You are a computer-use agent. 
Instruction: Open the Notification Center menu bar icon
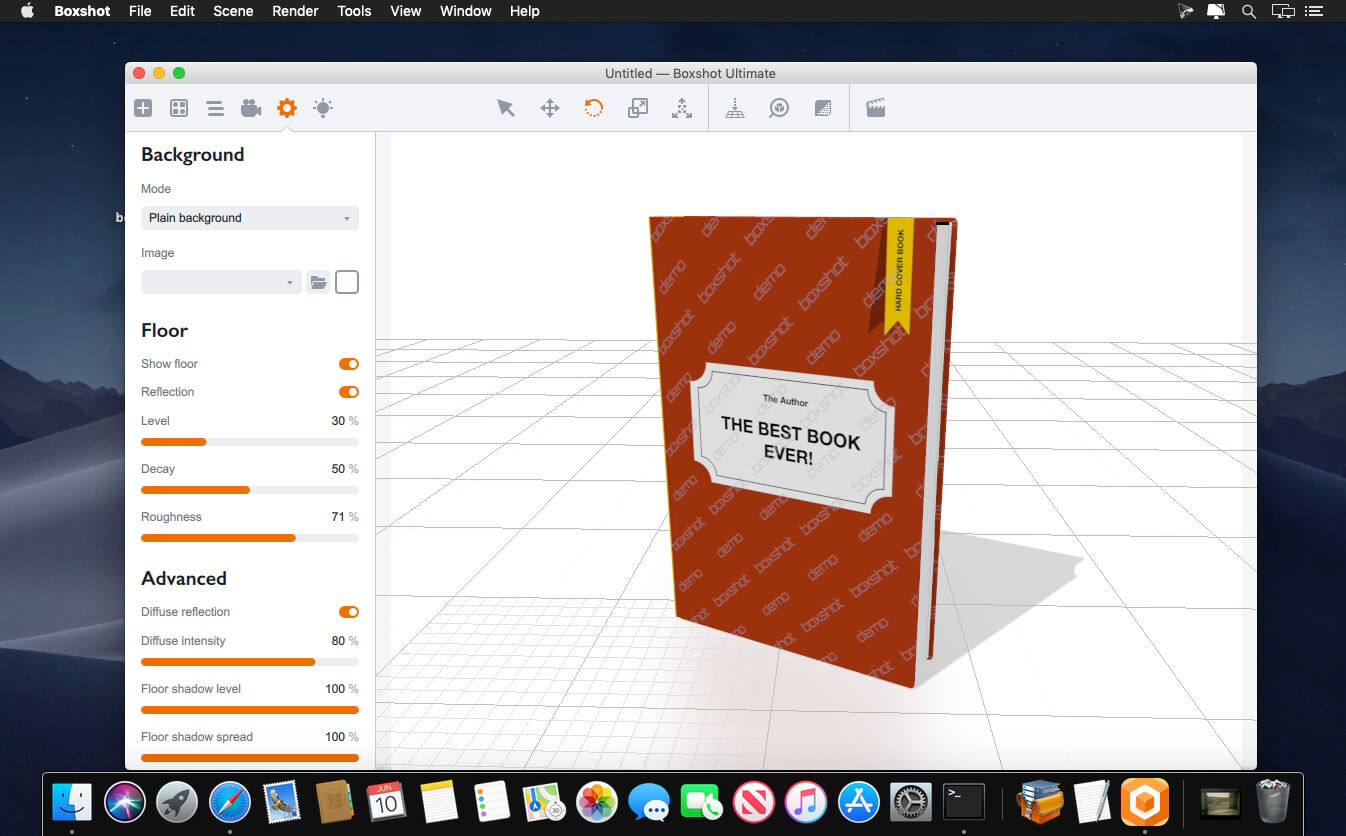[x=1315, y=11]
